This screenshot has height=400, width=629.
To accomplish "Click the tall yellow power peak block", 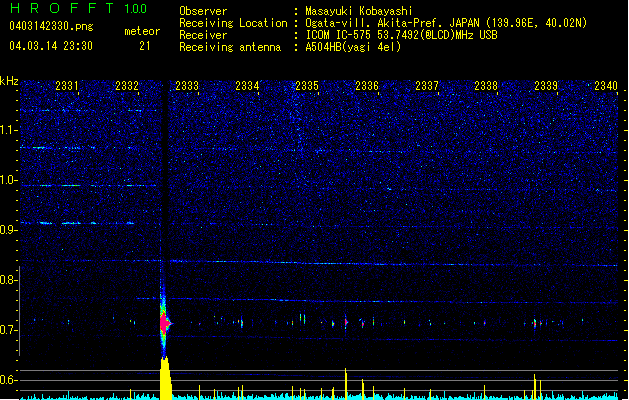I will click(x=166, y=378).
